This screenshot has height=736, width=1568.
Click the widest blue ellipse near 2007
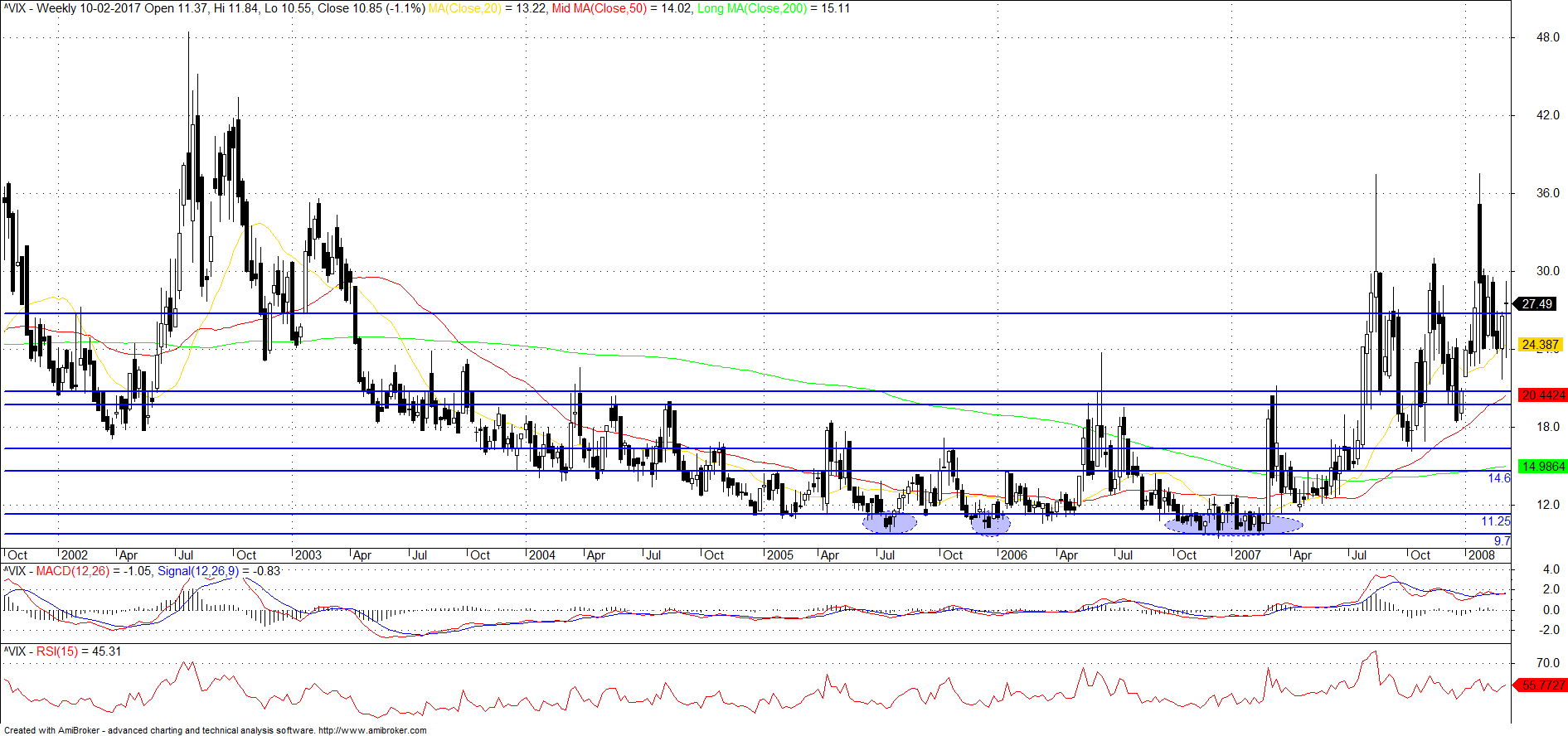1234,524
